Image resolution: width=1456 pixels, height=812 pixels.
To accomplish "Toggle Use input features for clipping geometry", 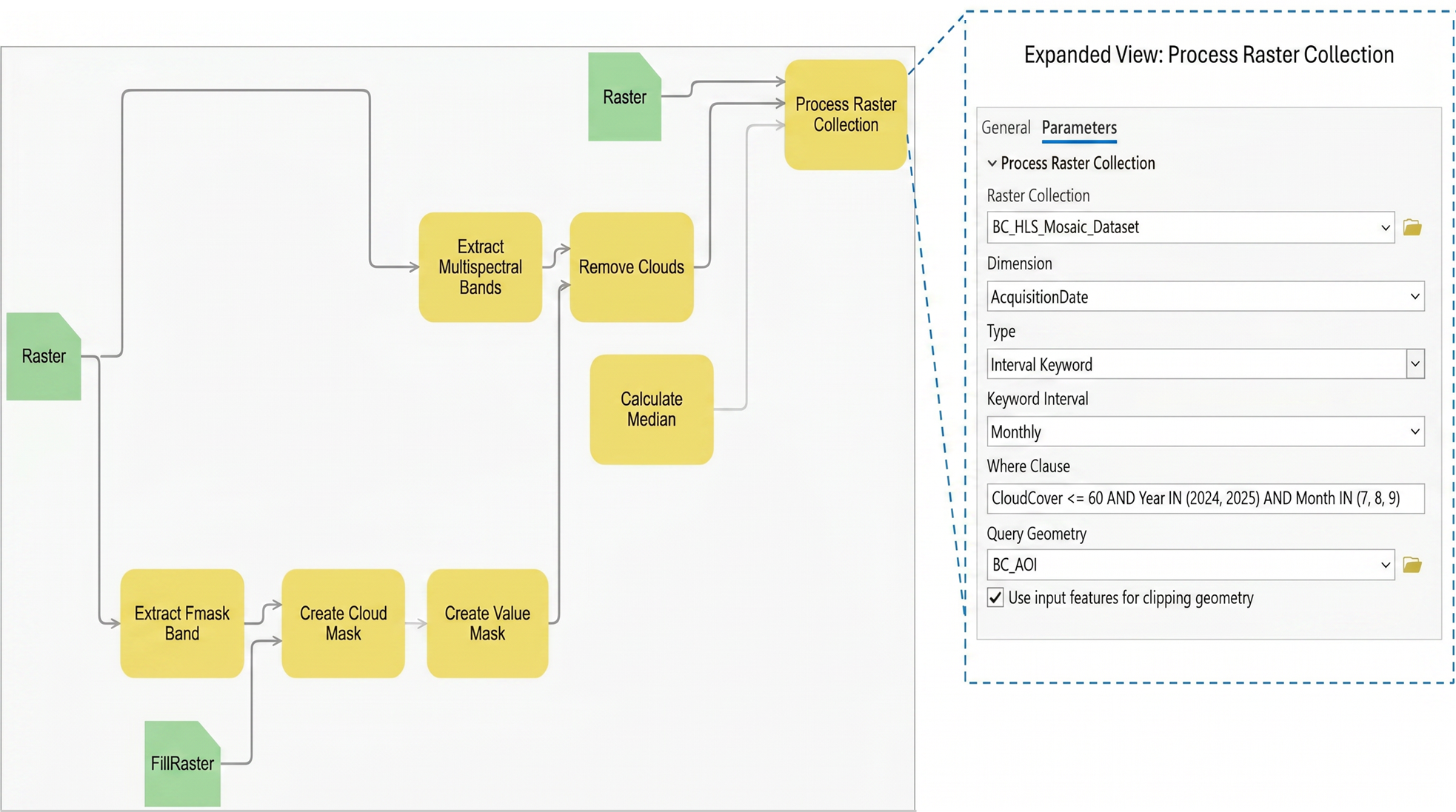I will [x=995, y=597].
